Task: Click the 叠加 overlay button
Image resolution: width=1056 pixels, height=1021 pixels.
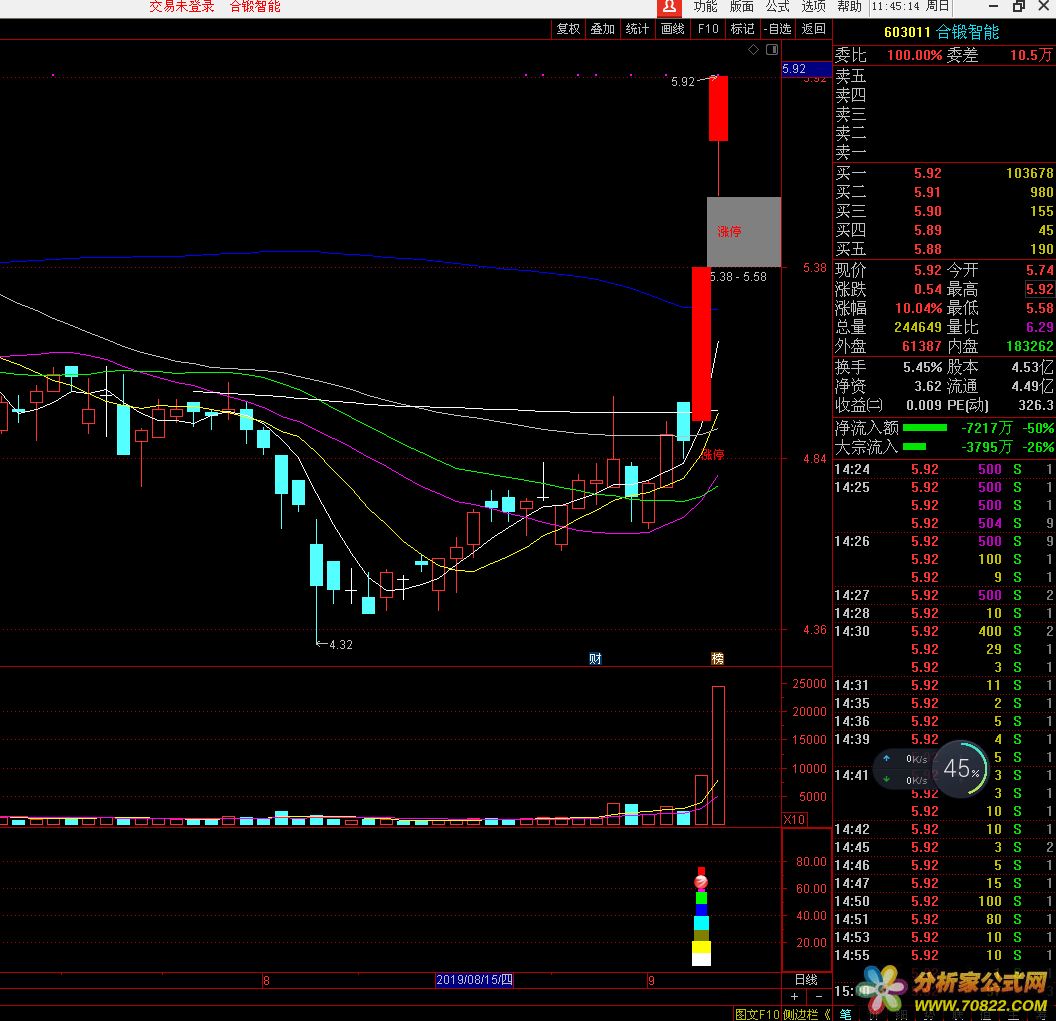Action: 603,29
